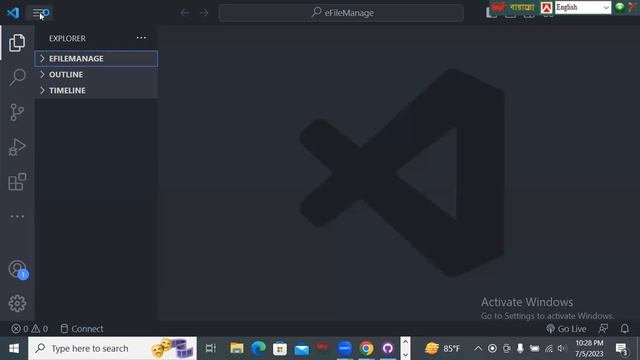Open Microsoft Edge from taskbar
Screen dimensions: 640x360
coord(258,348)
